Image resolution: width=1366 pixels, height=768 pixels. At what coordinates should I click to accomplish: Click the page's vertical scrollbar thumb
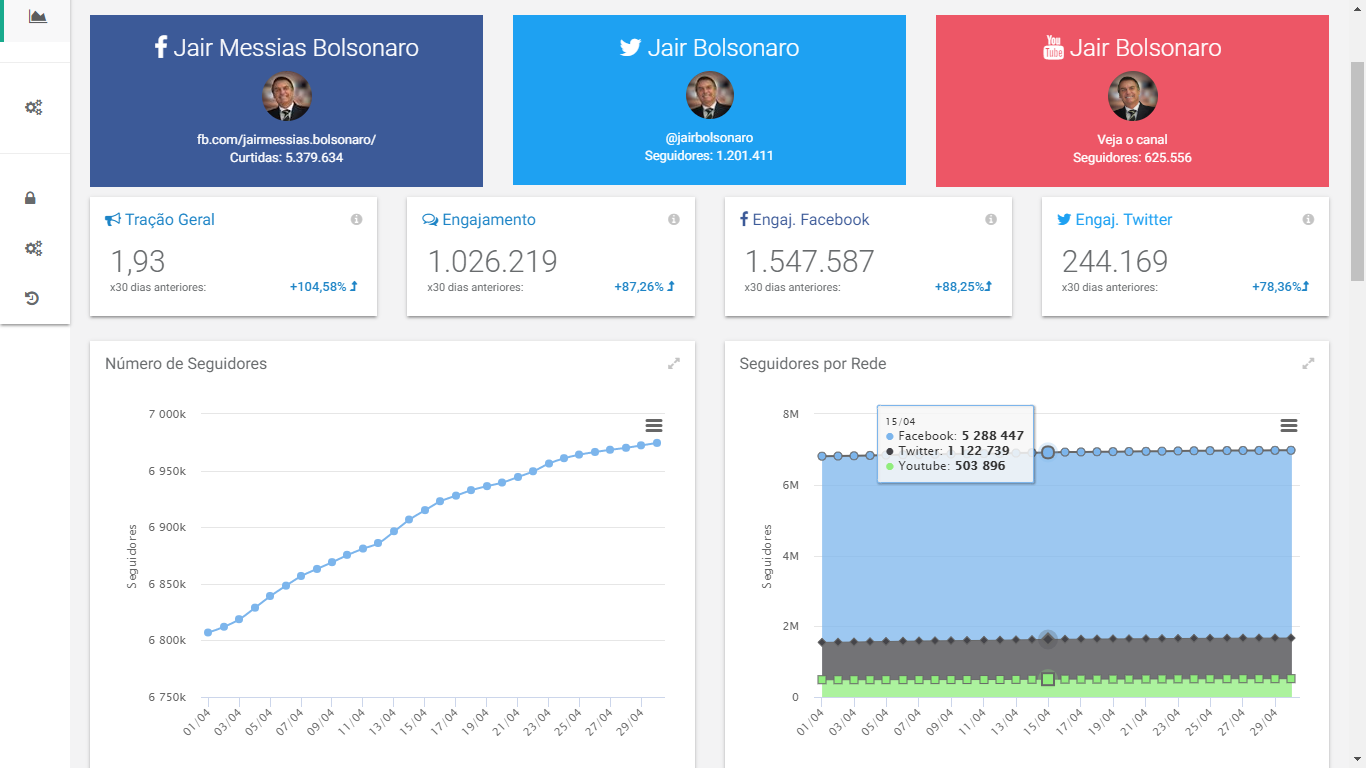pyautogui.click(x=1357, y=170)
